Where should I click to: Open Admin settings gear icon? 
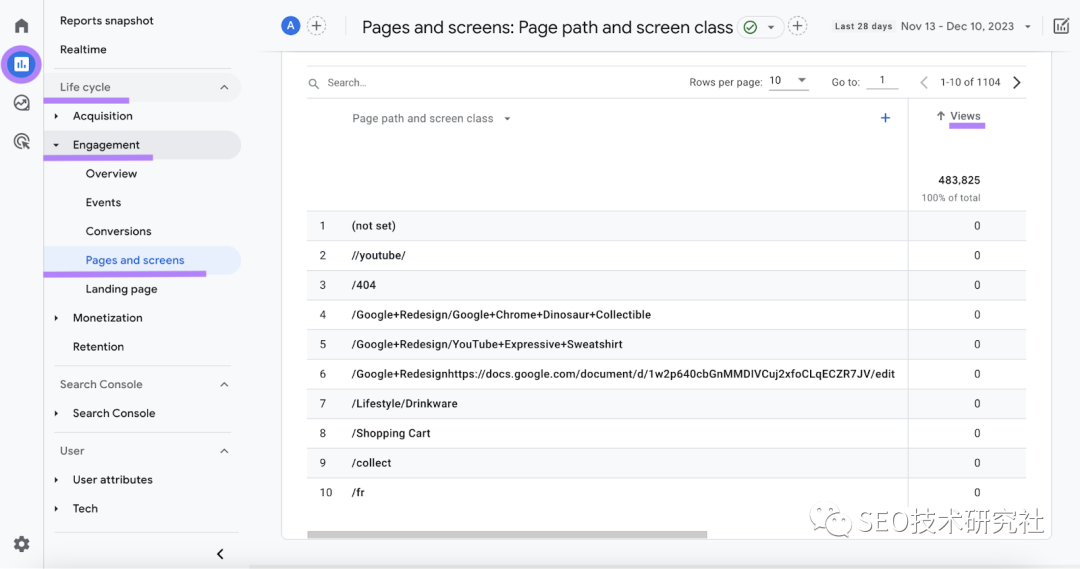tap(21, 544)
